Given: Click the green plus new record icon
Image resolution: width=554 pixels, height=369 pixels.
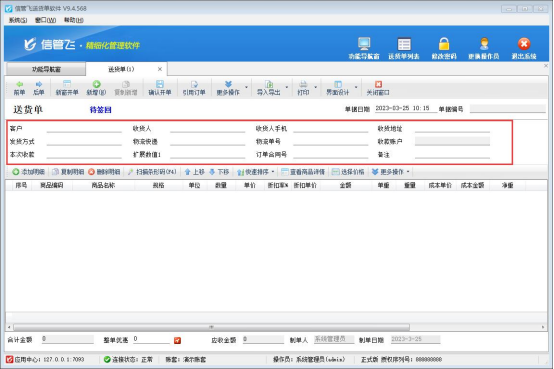Looking at the screenshot, I should coord(96,84).
